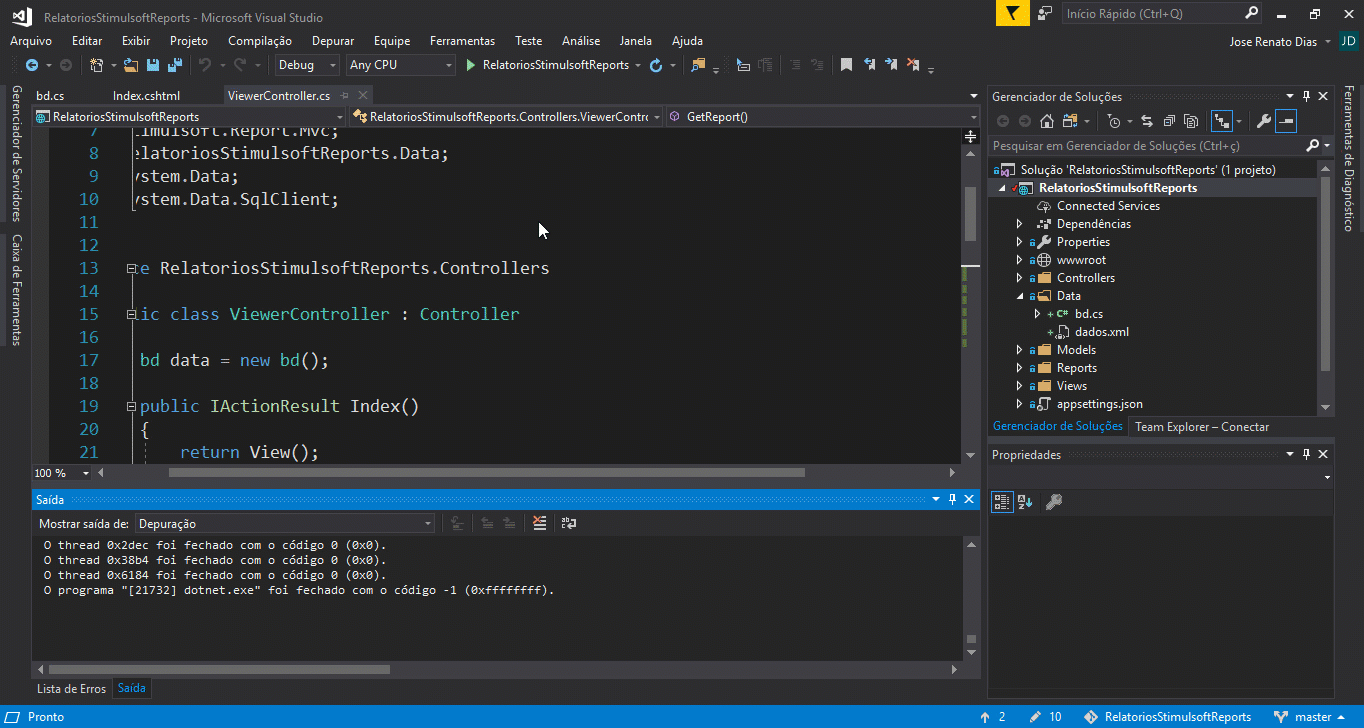The width and height of the screenshot is (1364, 728).
Task: Start debugging with the green play icon
Action: tap(470, 65)
